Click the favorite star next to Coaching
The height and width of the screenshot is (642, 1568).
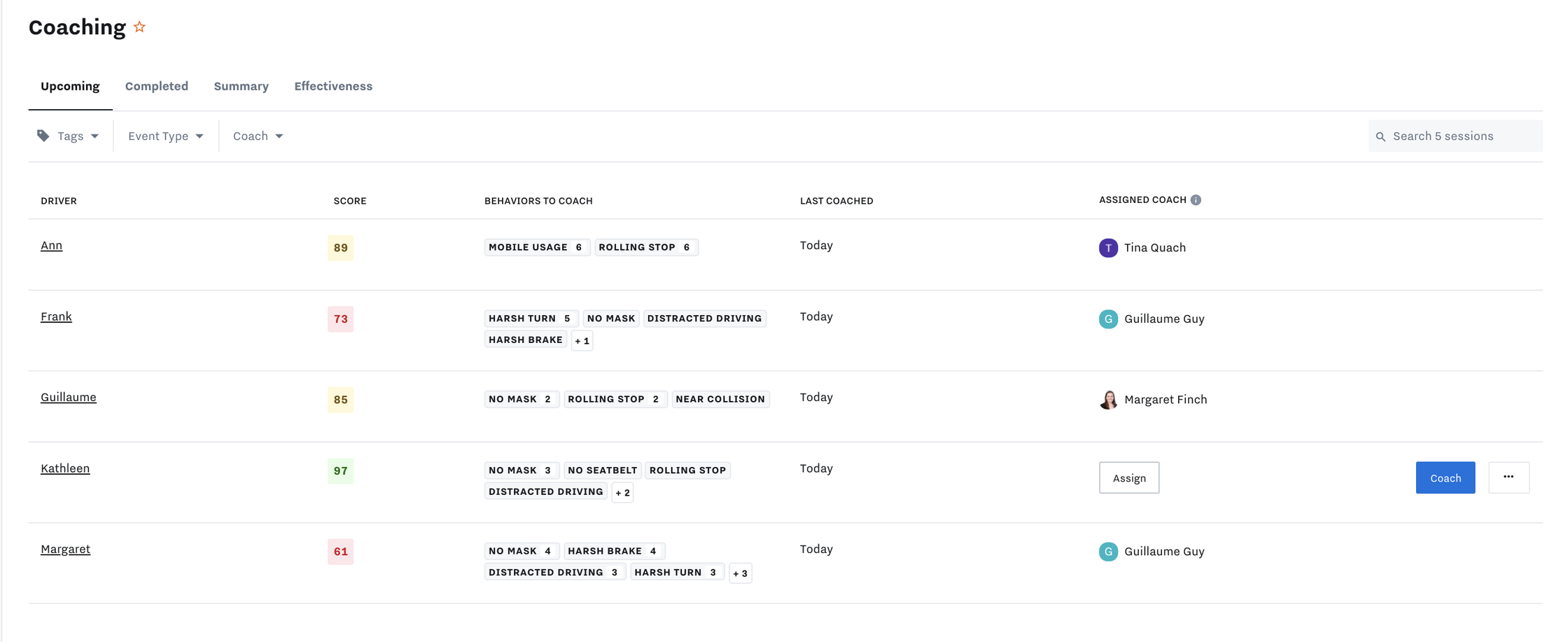click(x=139, y=27)
